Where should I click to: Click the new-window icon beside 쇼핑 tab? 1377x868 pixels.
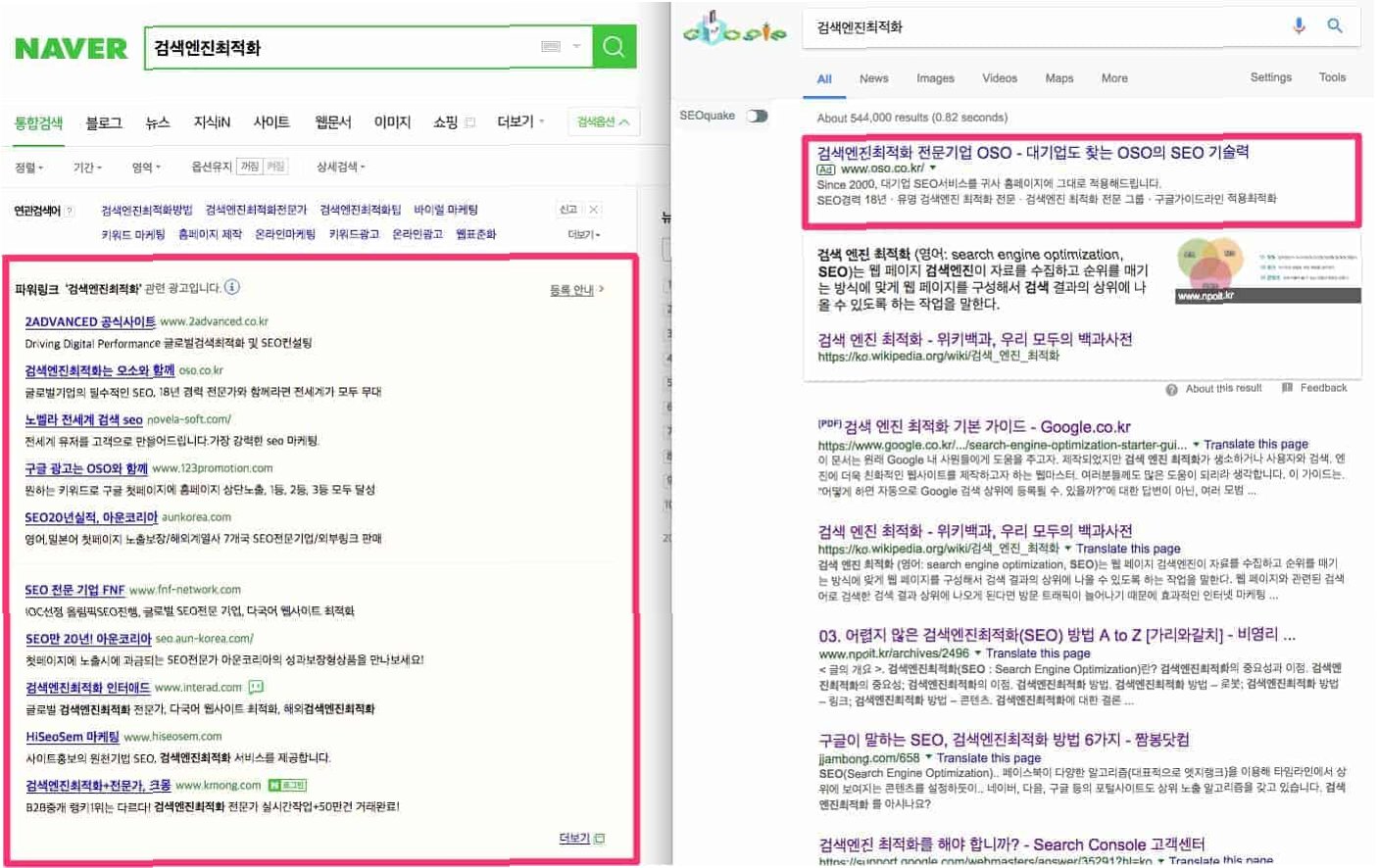(x=470, y=122)
